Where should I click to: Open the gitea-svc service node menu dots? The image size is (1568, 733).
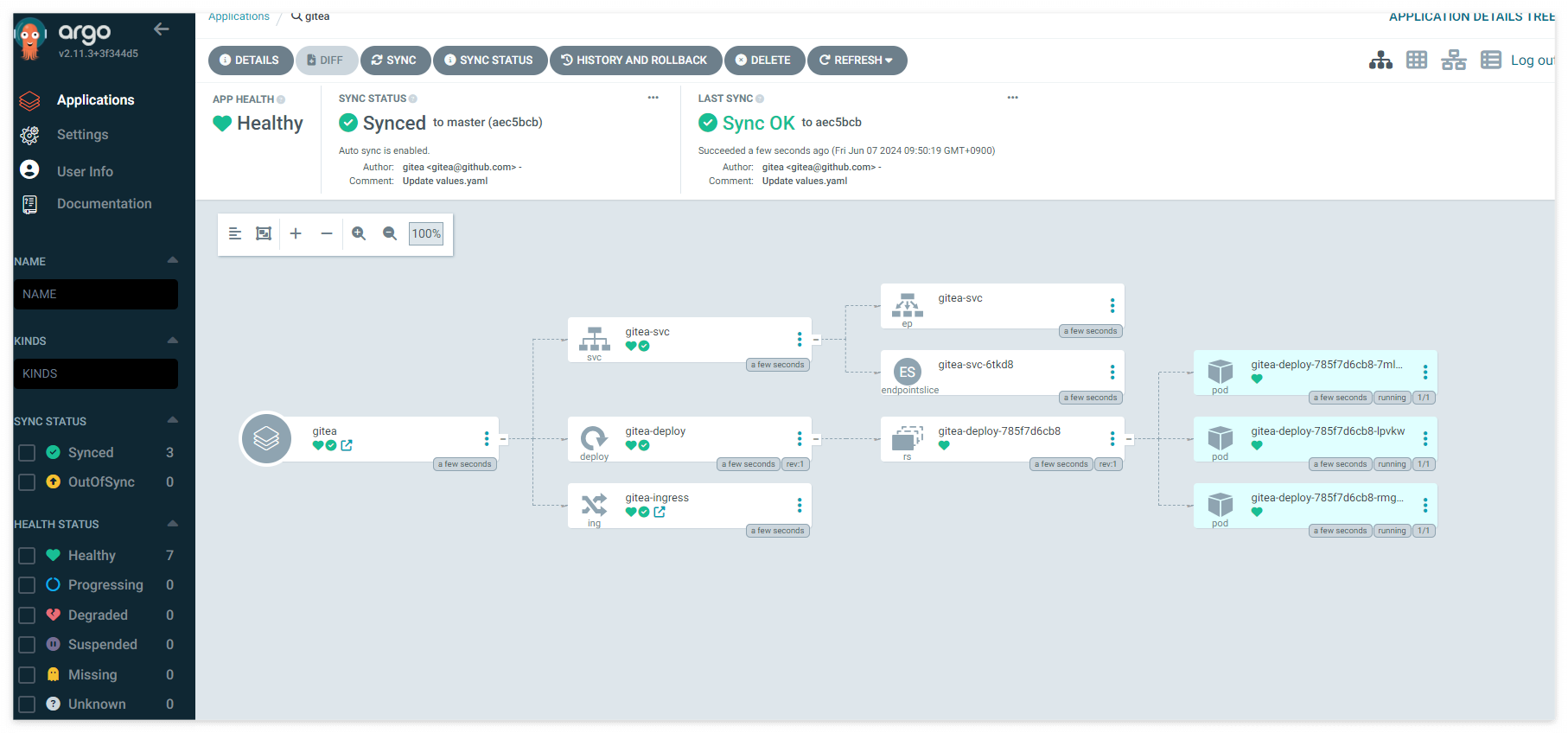tap(800, 340)
